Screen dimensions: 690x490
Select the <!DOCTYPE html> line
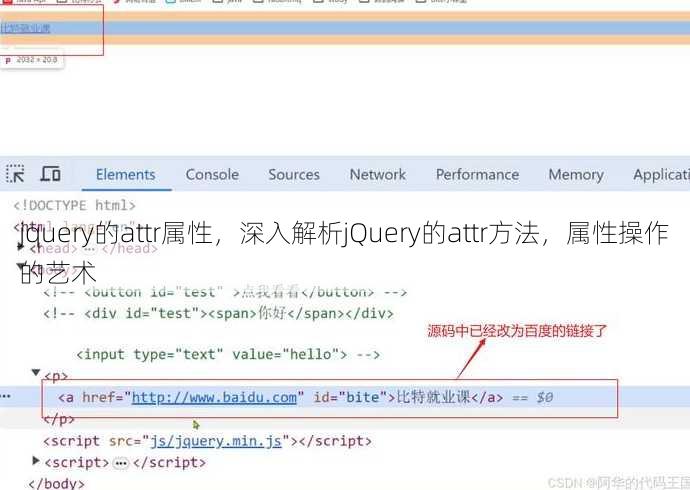coord(74,205)
